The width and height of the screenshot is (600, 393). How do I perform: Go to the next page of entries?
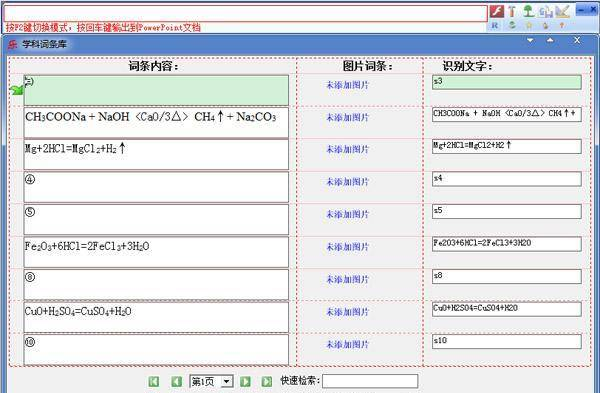(245, 381)
